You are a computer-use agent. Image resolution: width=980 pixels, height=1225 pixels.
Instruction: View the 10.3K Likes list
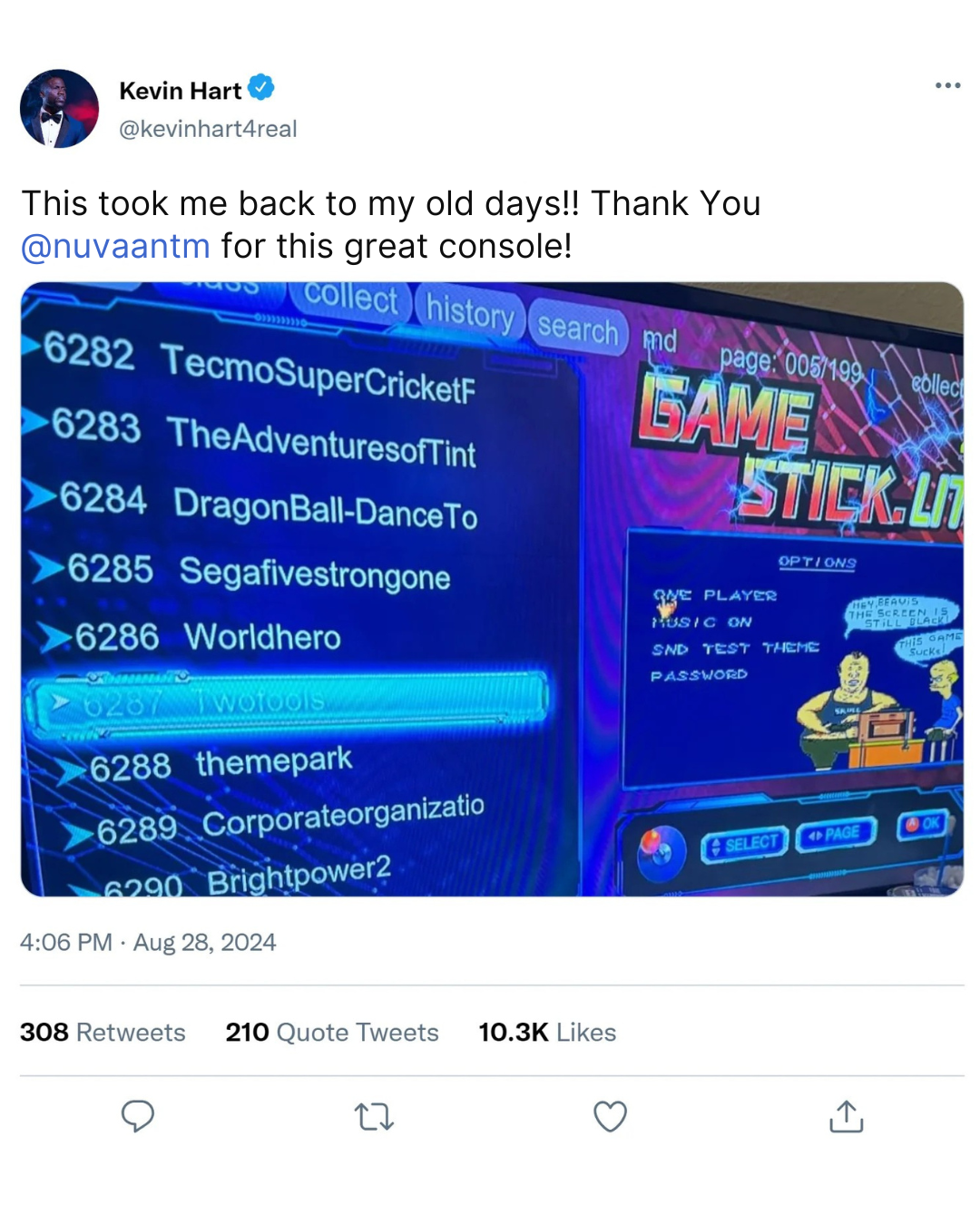click(x=547, y=1032)
